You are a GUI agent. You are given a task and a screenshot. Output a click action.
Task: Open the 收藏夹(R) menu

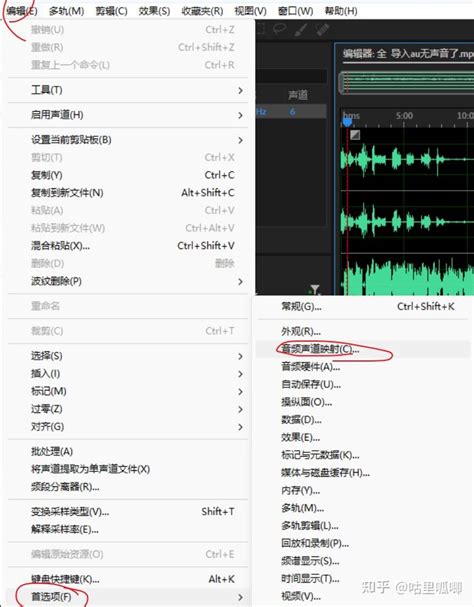click(202, 11)
